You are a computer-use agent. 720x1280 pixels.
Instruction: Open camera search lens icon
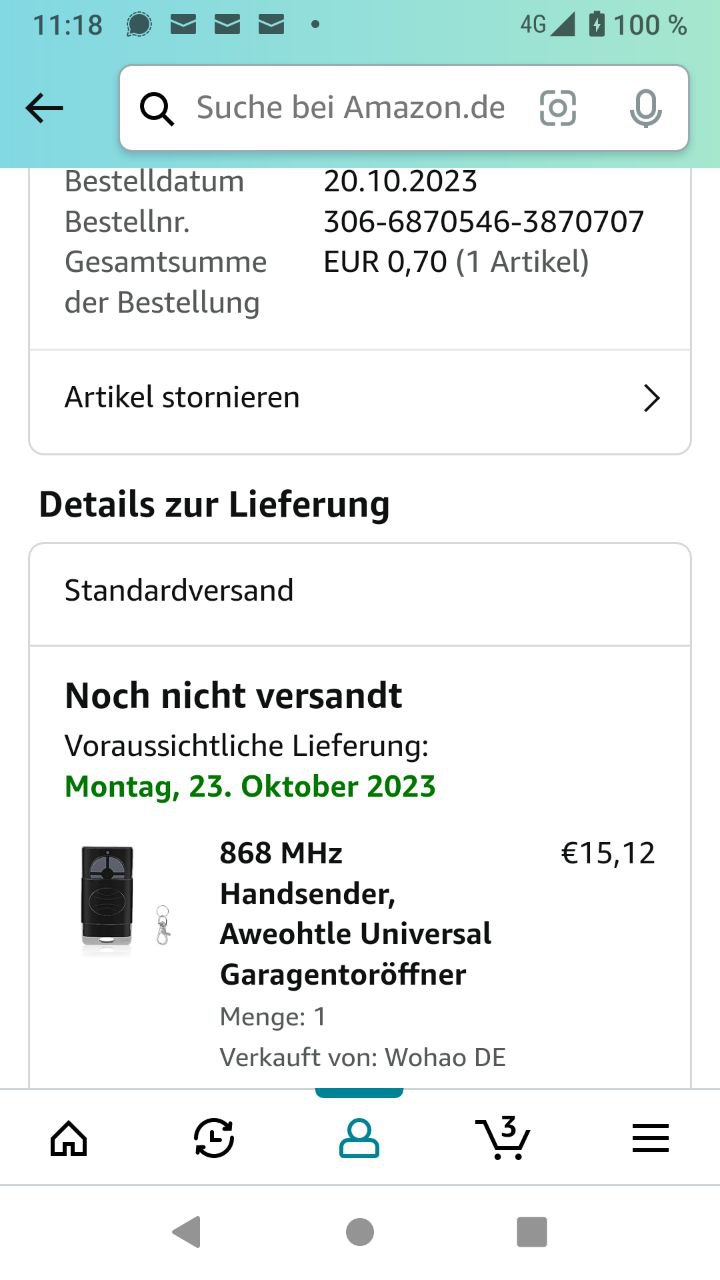(x=558, y=108)
